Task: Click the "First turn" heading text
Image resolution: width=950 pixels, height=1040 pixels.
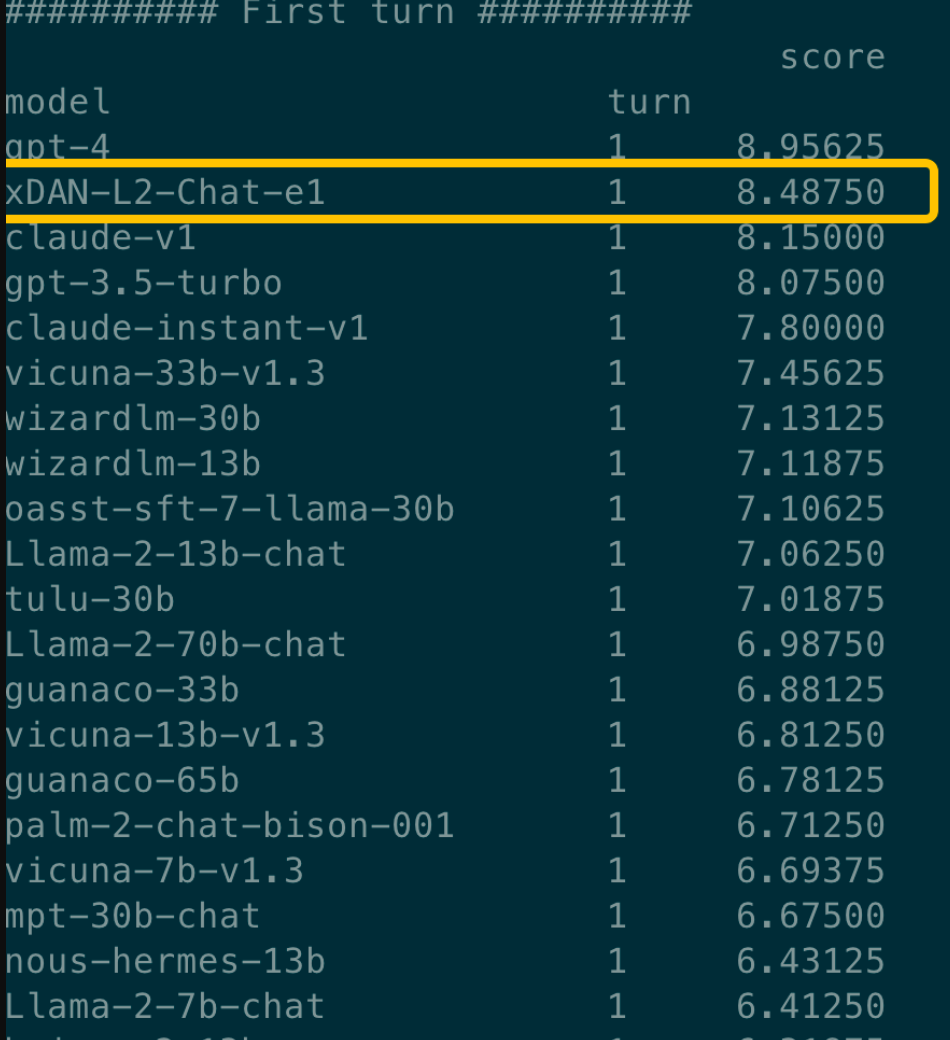Action: [x=347, y=13]
